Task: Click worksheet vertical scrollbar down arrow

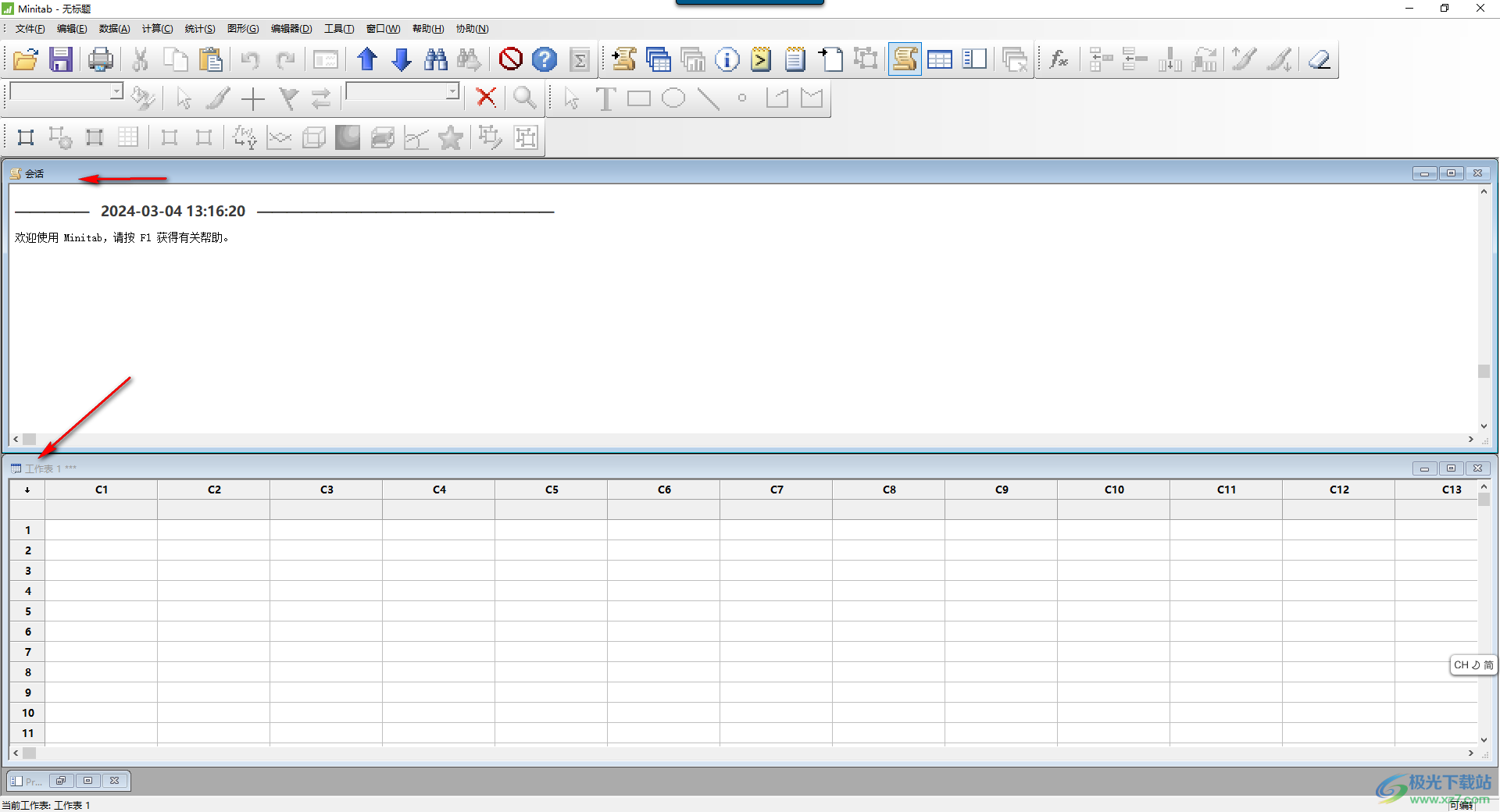Action: click(1484, 740)
